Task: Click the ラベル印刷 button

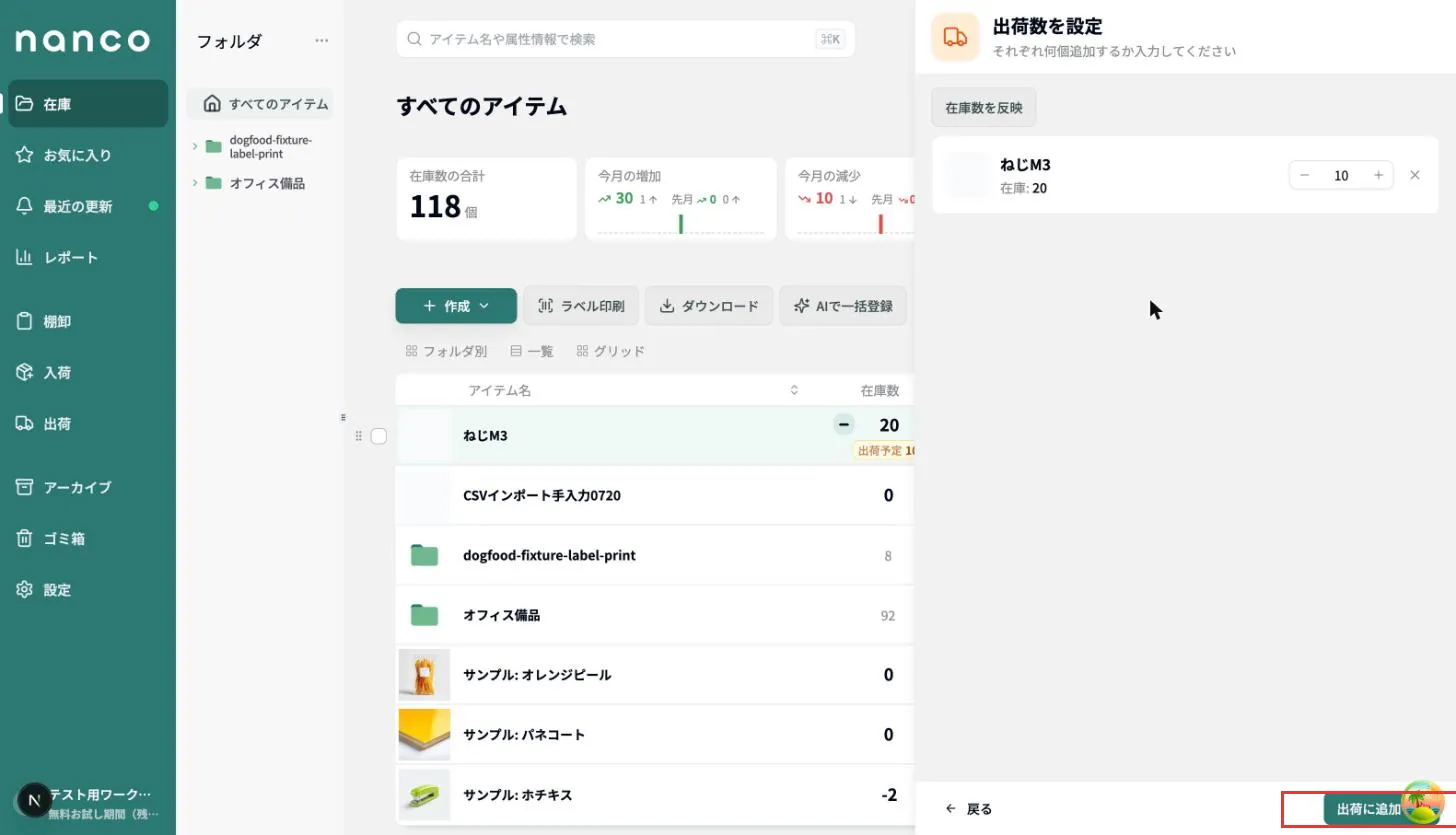Action: click(581, 306)
